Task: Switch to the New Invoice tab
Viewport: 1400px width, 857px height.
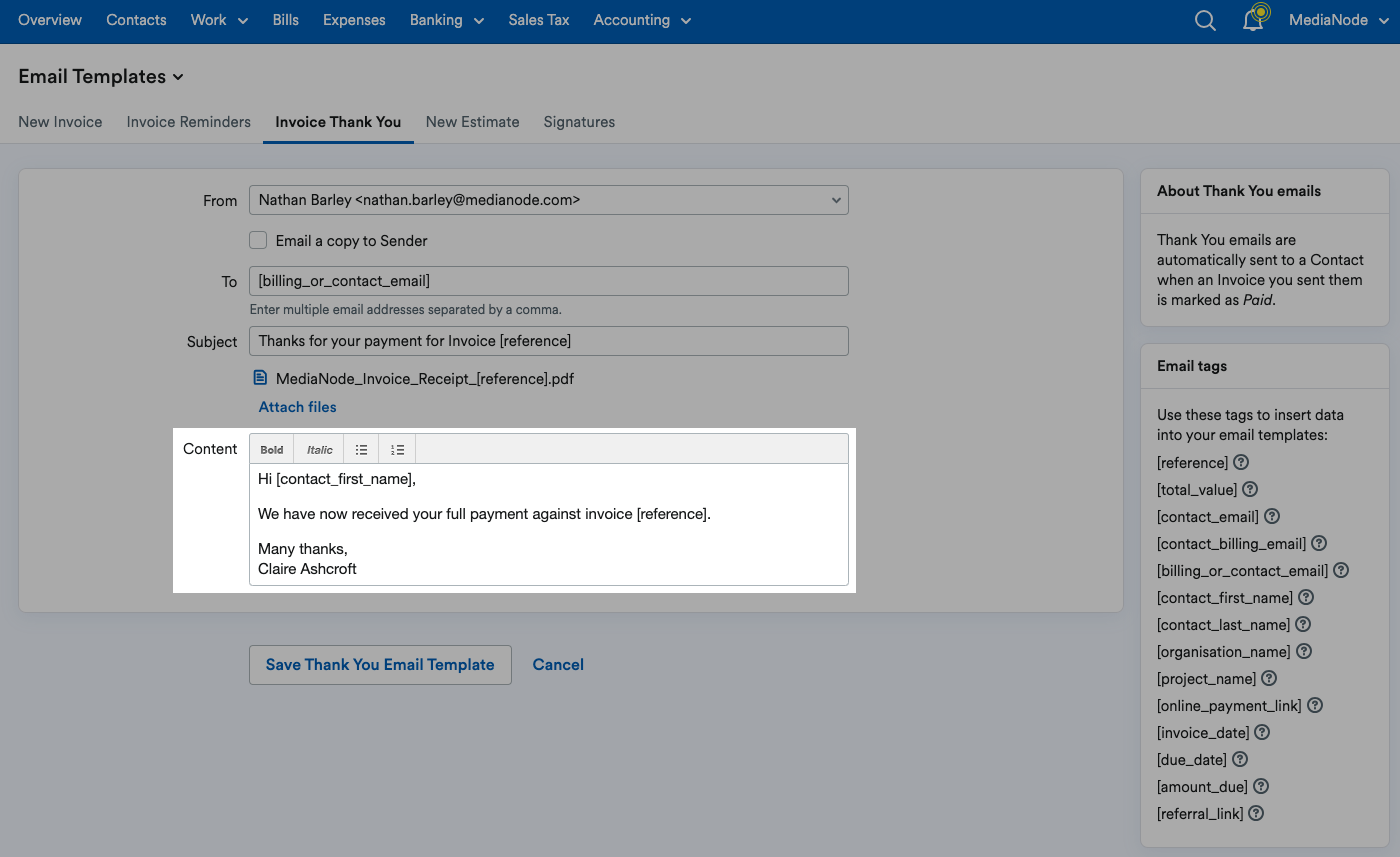Action: click(x=60, y=122)
